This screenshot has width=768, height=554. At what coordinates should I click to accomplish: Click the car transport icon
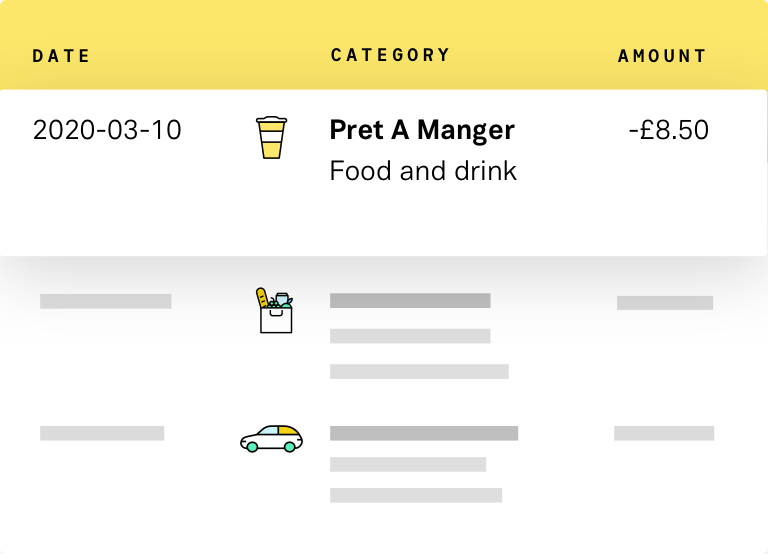(271, 437)
